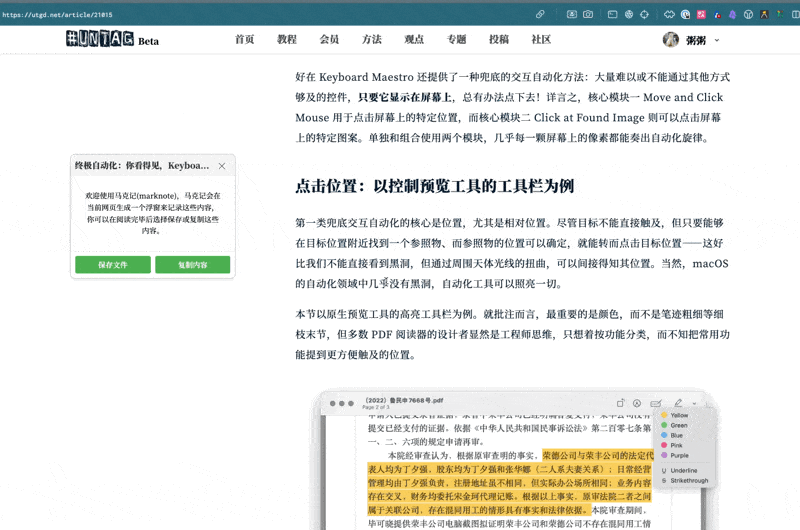
Task: Click the contact card icon in browser toolbar
Action: (572, 14)
